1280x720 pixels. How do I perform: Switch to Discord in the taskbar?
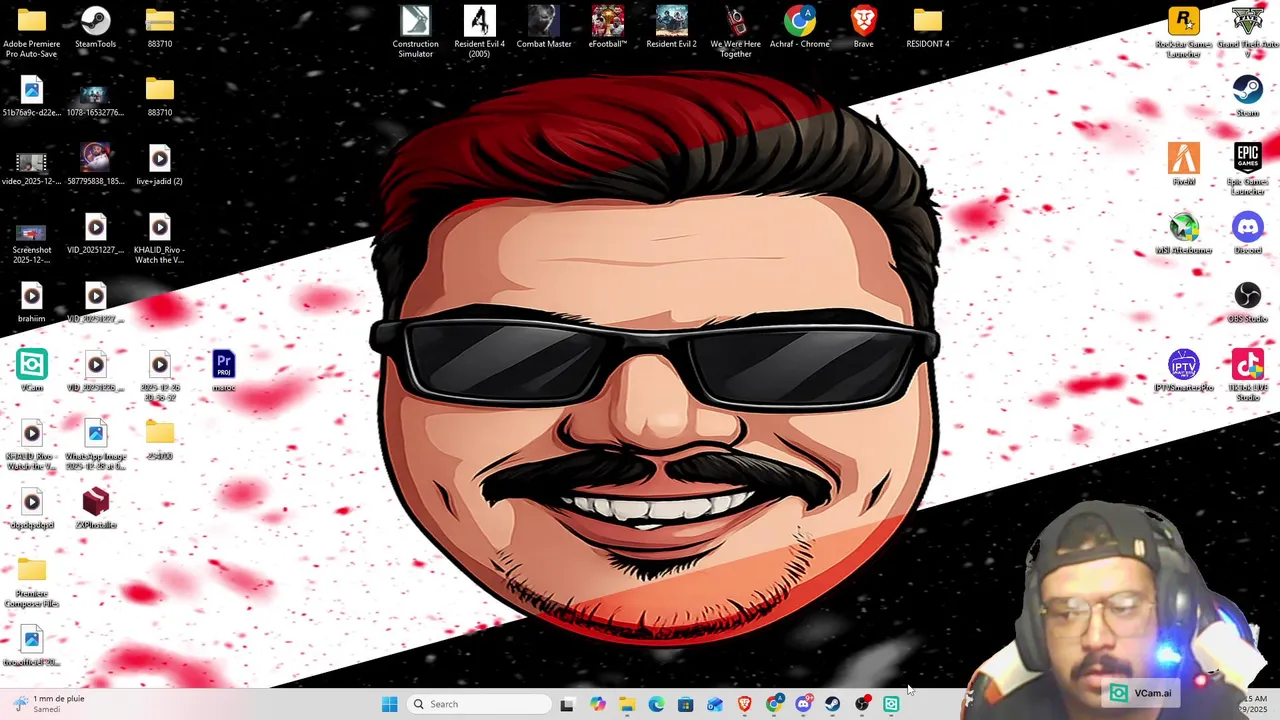coord(803,704)
